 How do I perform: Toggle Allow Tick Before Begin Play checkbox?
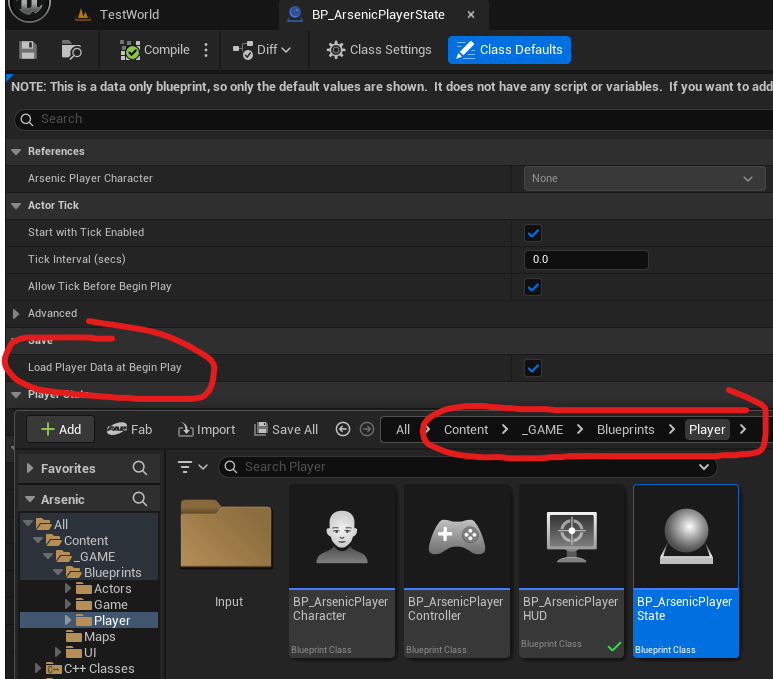click(533, 286)
